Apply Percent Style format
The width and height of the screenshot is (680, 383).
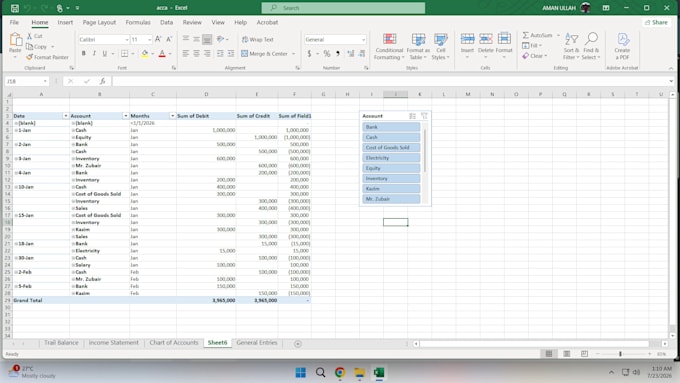click(327, 53)
